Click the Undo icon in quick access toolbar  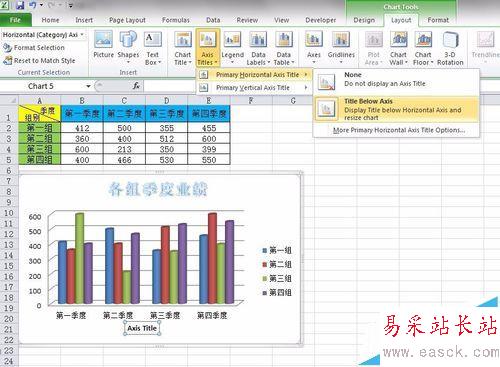click(32, 5)
